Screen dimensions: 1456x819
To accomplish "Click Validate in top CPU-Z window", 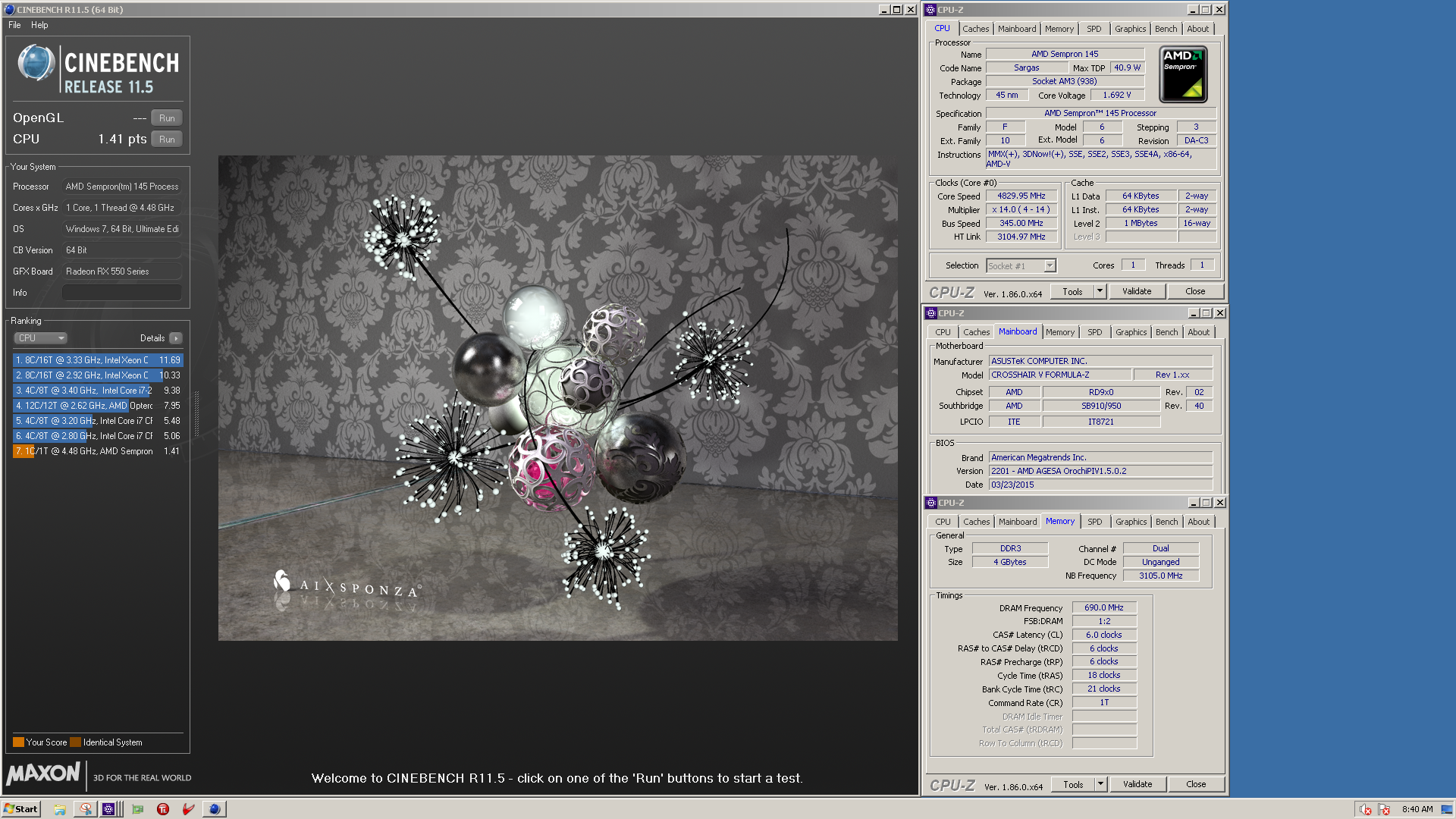I will [x=1137, y=291].
